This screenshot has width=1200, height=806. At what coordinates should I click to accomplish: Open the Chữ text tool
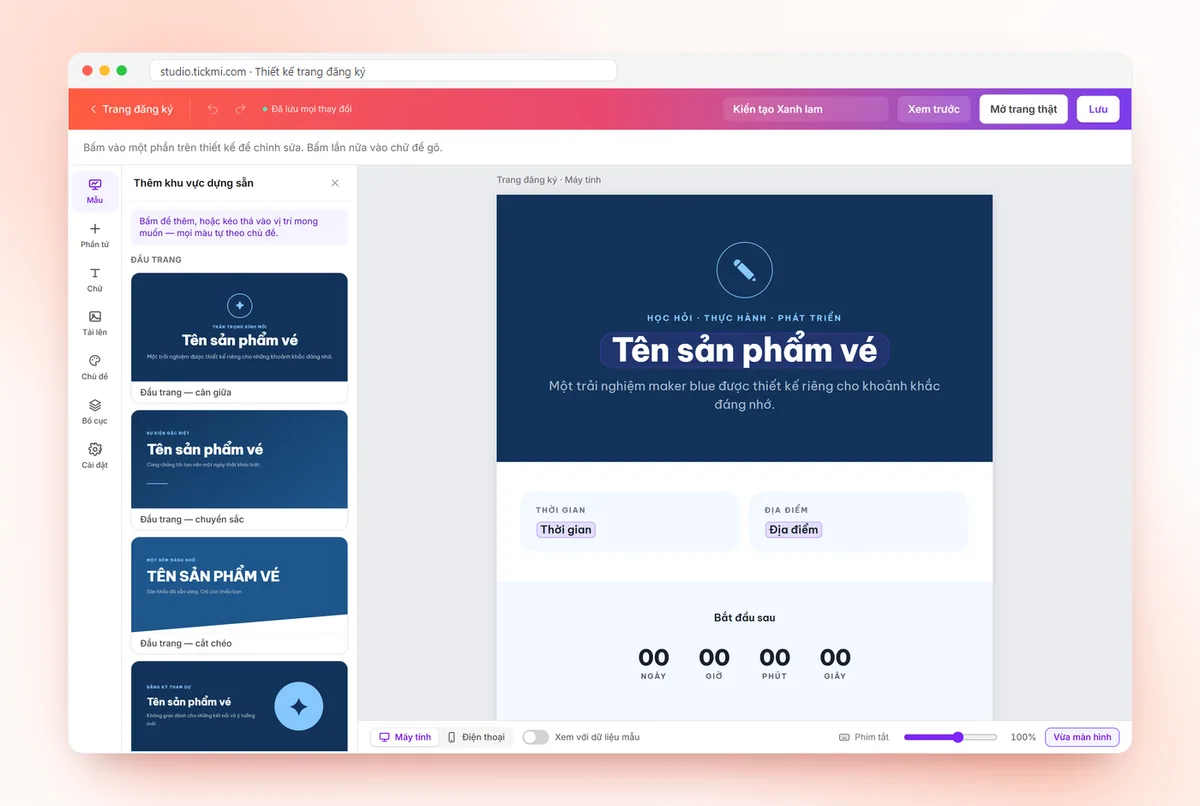coord(95,279)
